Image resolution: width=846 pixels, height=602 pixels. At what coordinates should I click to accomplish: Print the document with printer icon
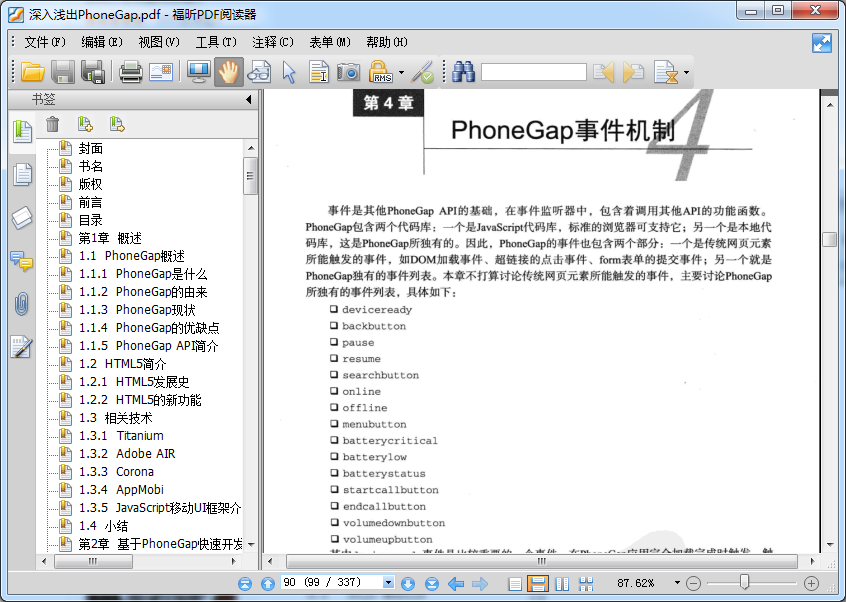click(130, 72)
